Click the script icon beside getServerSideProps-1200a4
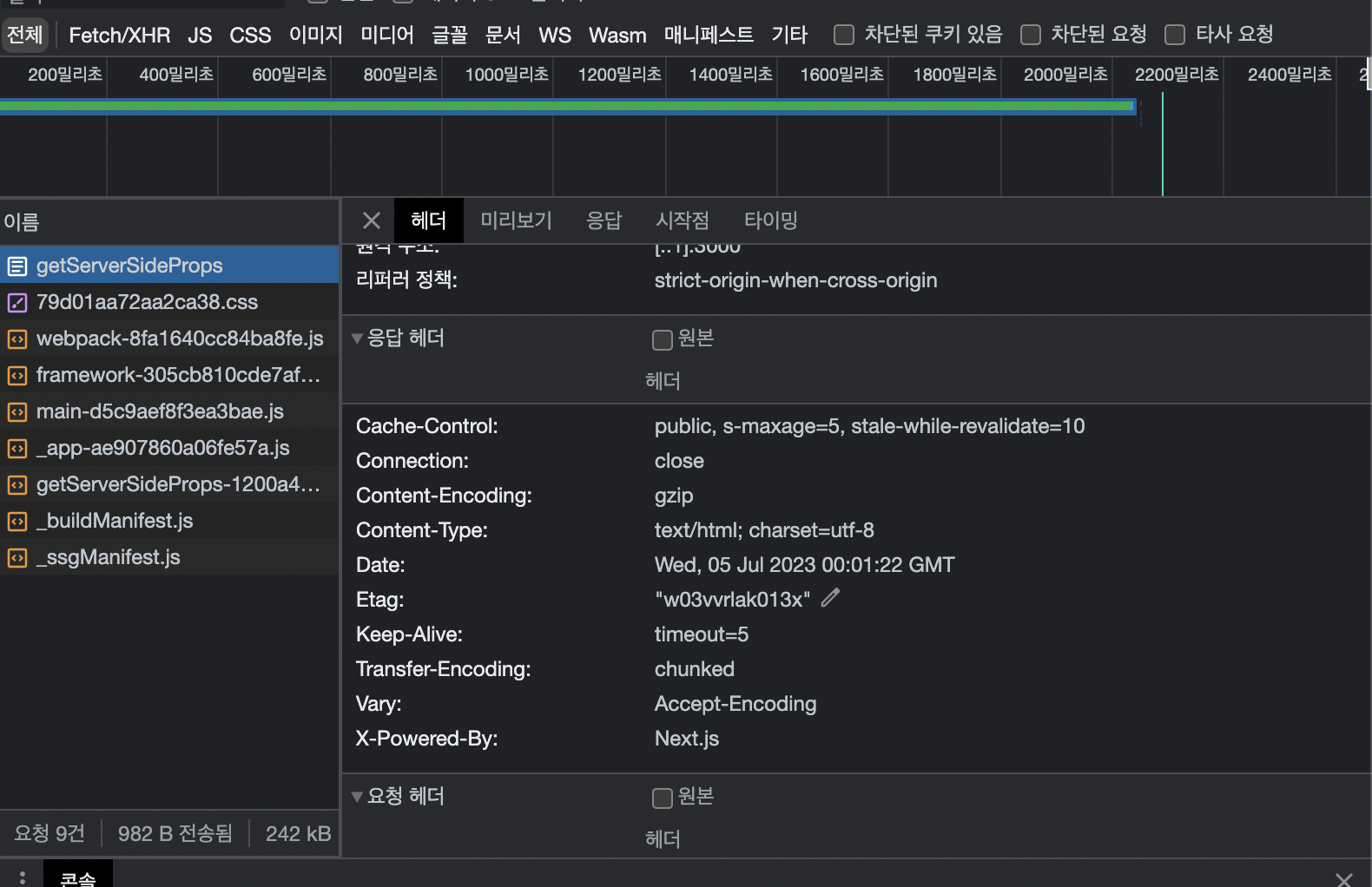Image resolution: width=1372 pixels, height=887 pixels. point(17,485)
